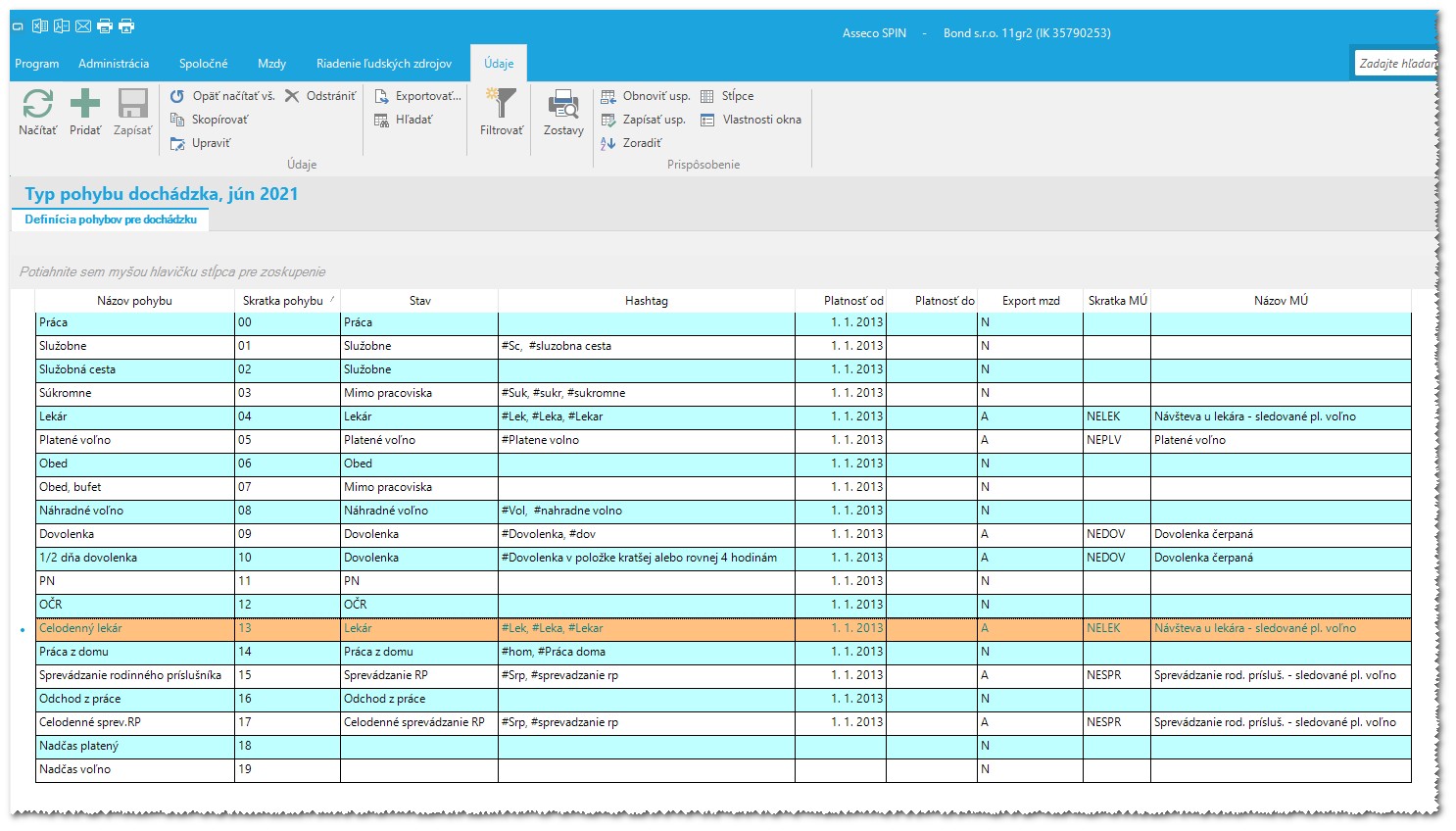Select the Súkromne row name cell

(x=135, y=393)
